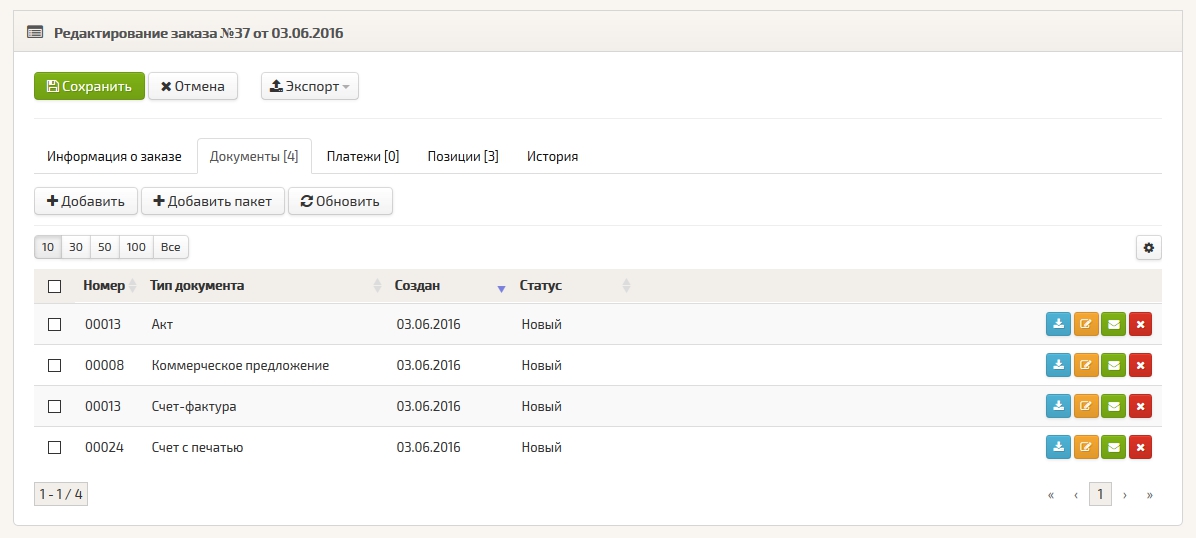Edit the Счет-фактура document
Image resolution: width=1196 pixels, height=538 pixels.
(x=1086, y=406)
